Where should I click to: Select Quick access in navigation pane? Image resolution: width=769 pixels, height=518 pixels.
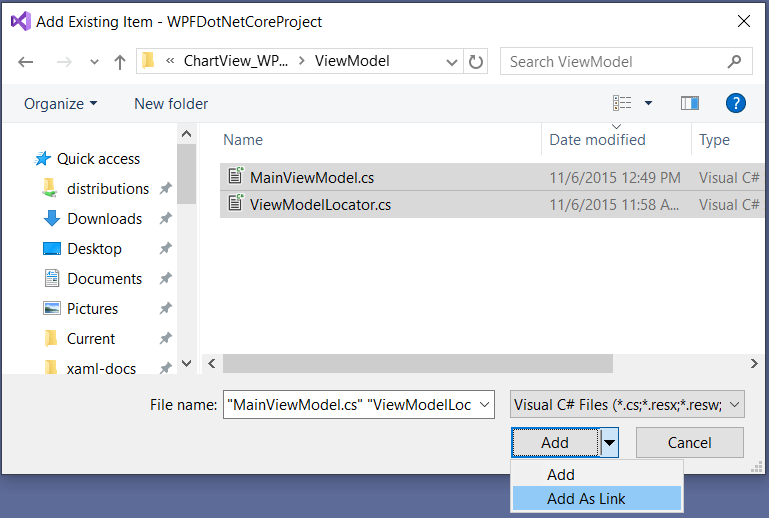click(98, 159)
